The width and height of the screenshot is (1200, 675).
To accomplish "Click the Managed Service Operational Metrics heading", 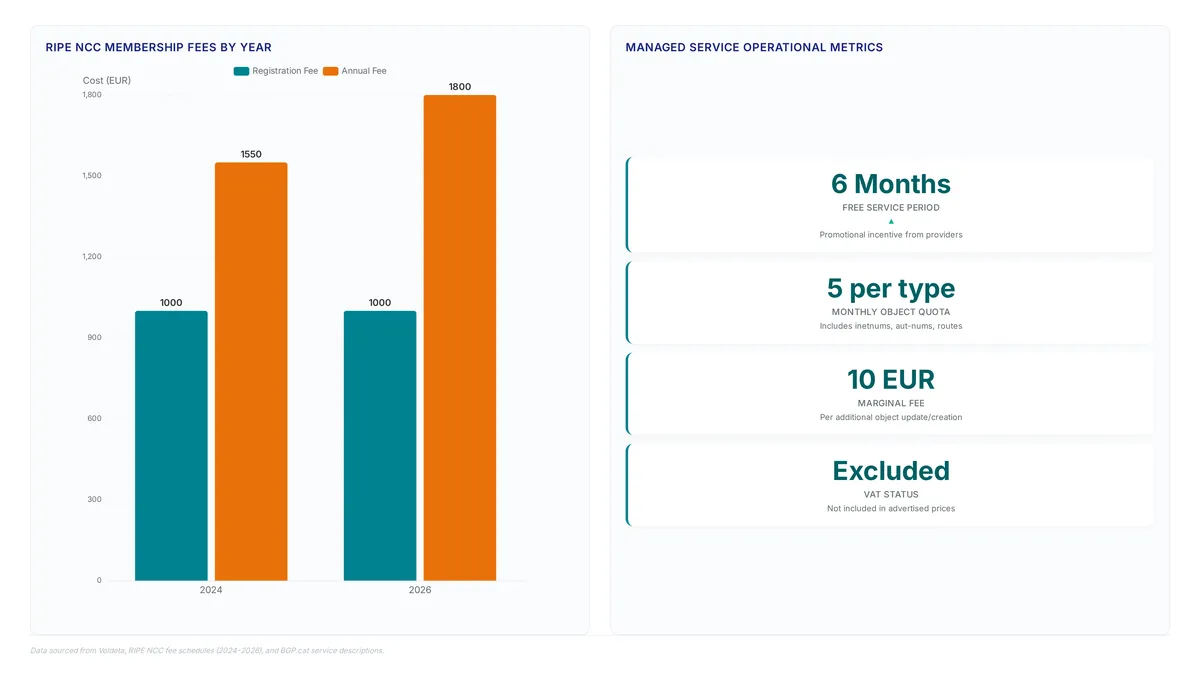I will (754, 47).
